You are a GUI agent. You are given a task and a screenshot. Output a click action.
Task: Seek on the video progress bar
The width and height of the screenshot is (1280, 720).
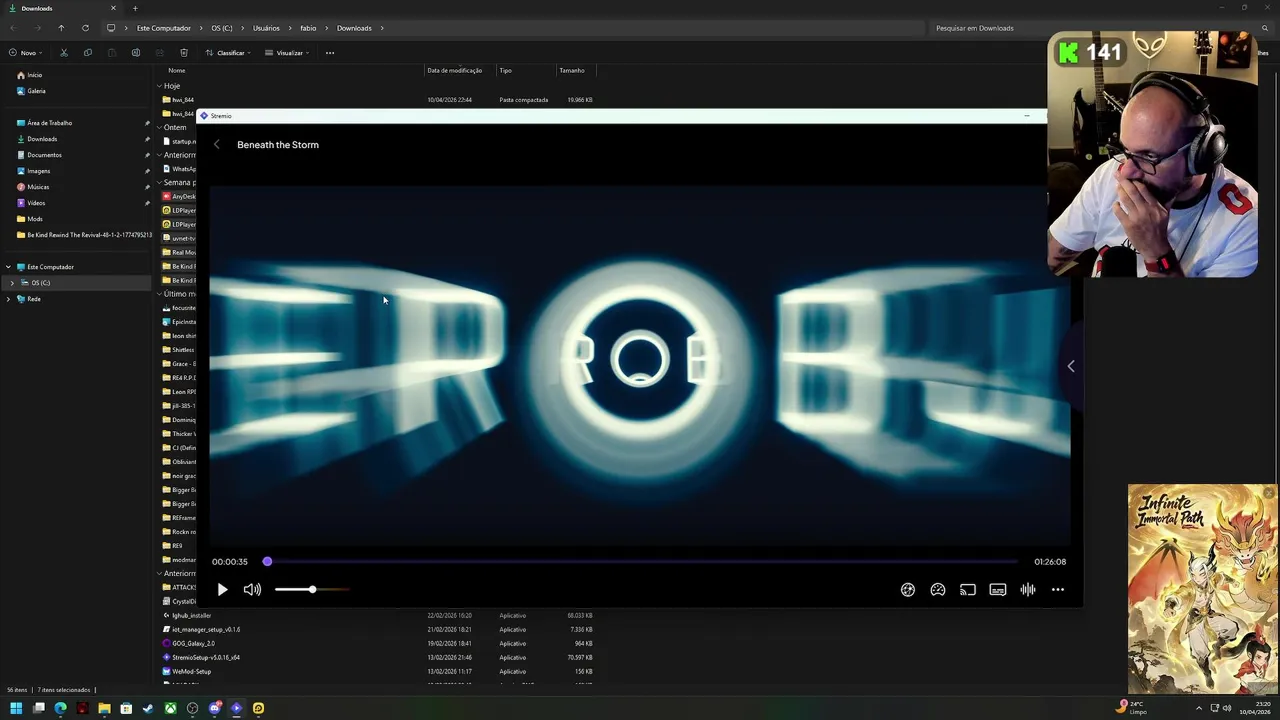point(640,562)
